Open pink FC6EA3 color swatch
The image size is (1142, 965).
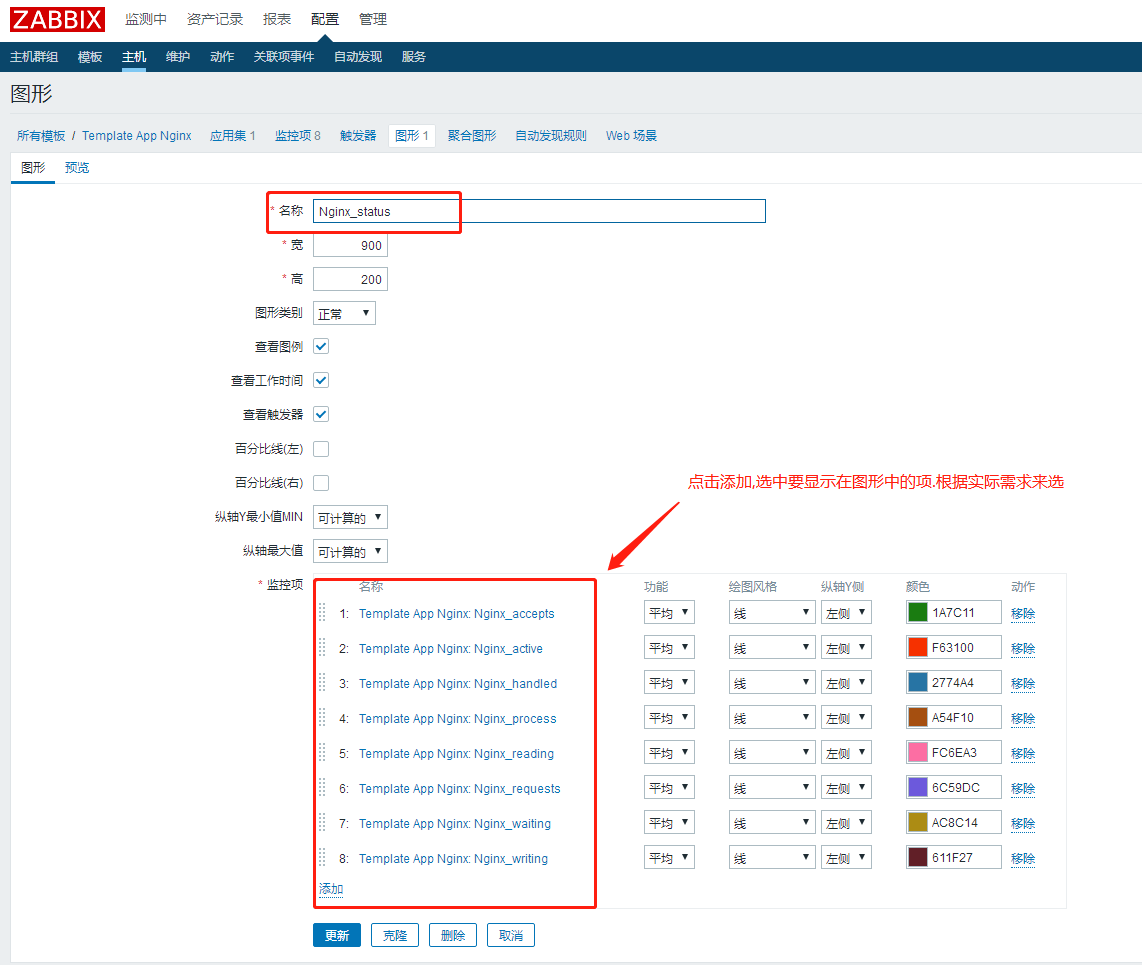coord(918,752)
